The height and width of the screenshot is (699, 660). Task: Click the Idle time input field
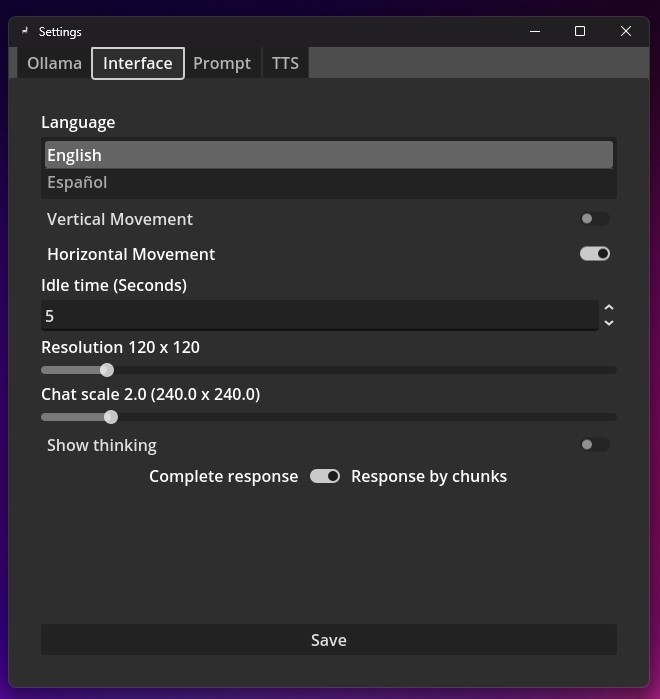pos(320,316)
